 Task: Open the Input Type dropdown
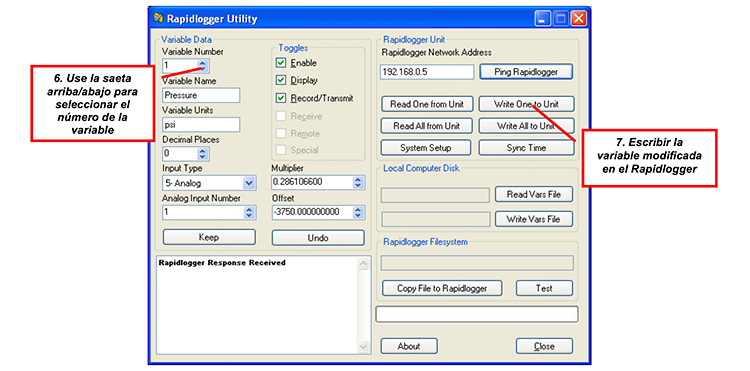(x=249, y=183)
